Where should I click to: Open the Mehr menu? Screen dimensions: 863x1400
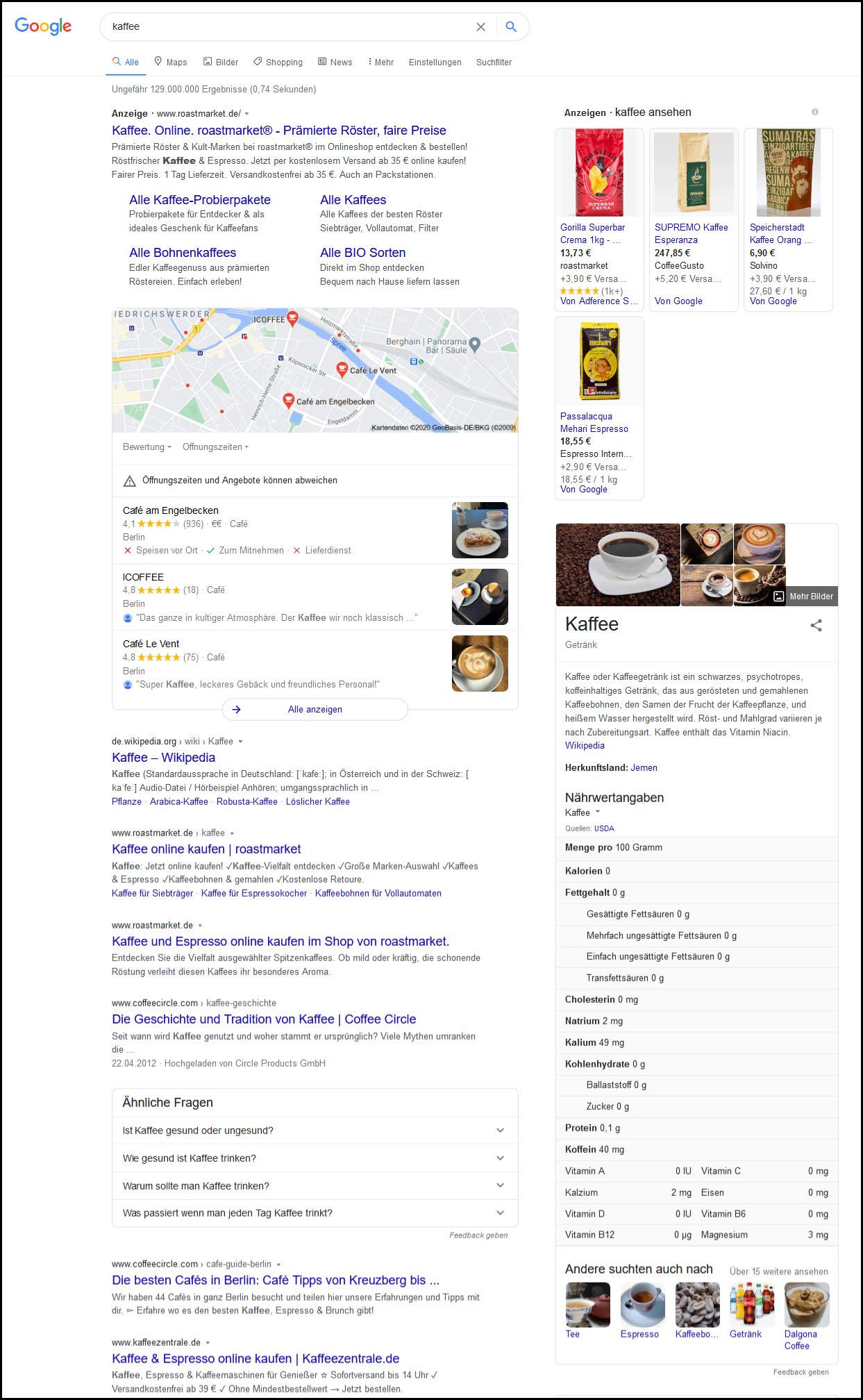380,62
